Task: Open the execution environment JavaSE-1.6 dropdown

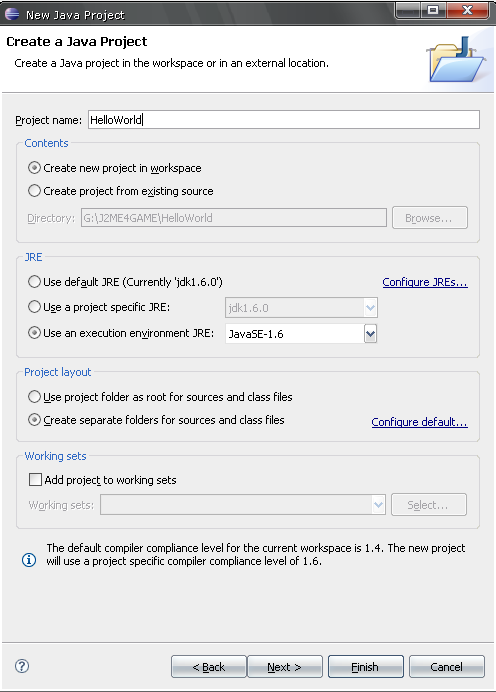Action: [370, 334]
